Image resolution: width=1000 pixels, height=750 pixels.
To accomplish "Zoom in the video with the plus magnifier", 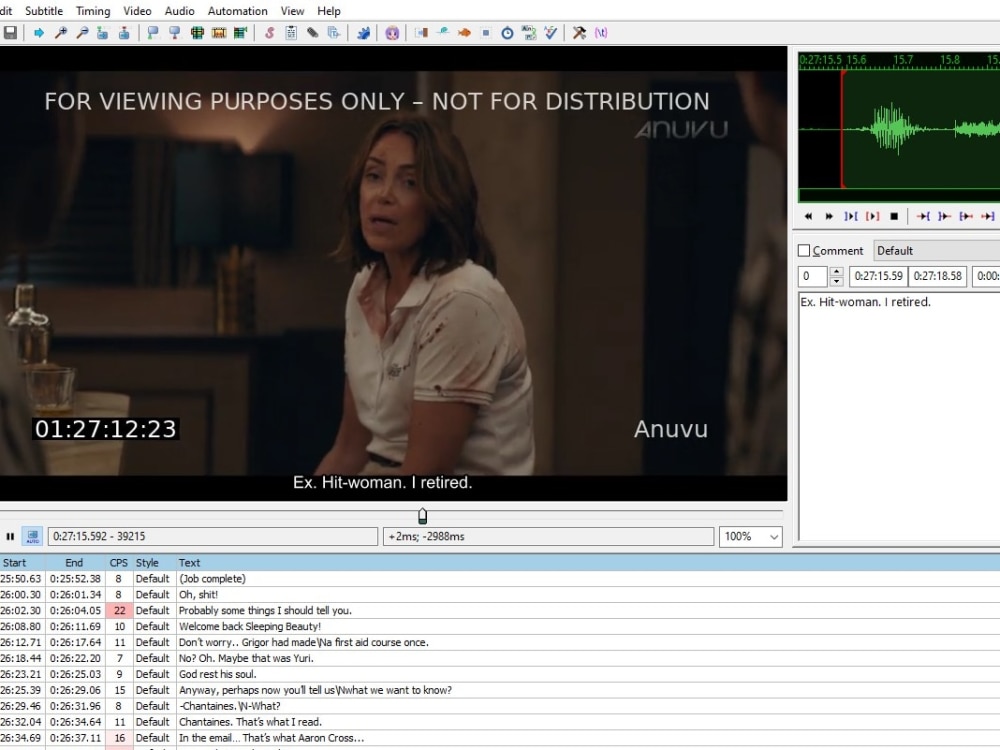I will click(61, 33).
